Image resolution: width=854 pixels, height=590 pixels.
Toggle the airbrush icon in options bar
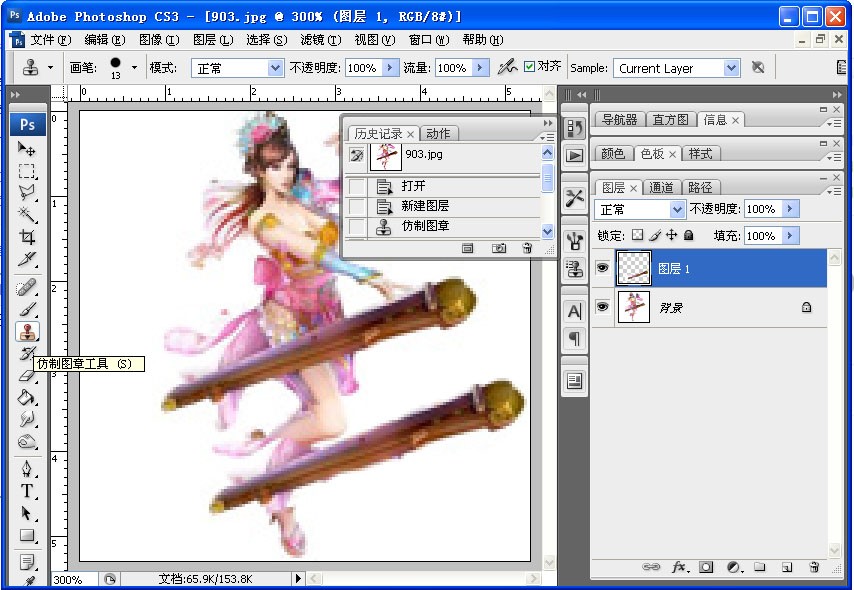pyautogui.click(x=507, y=67)
